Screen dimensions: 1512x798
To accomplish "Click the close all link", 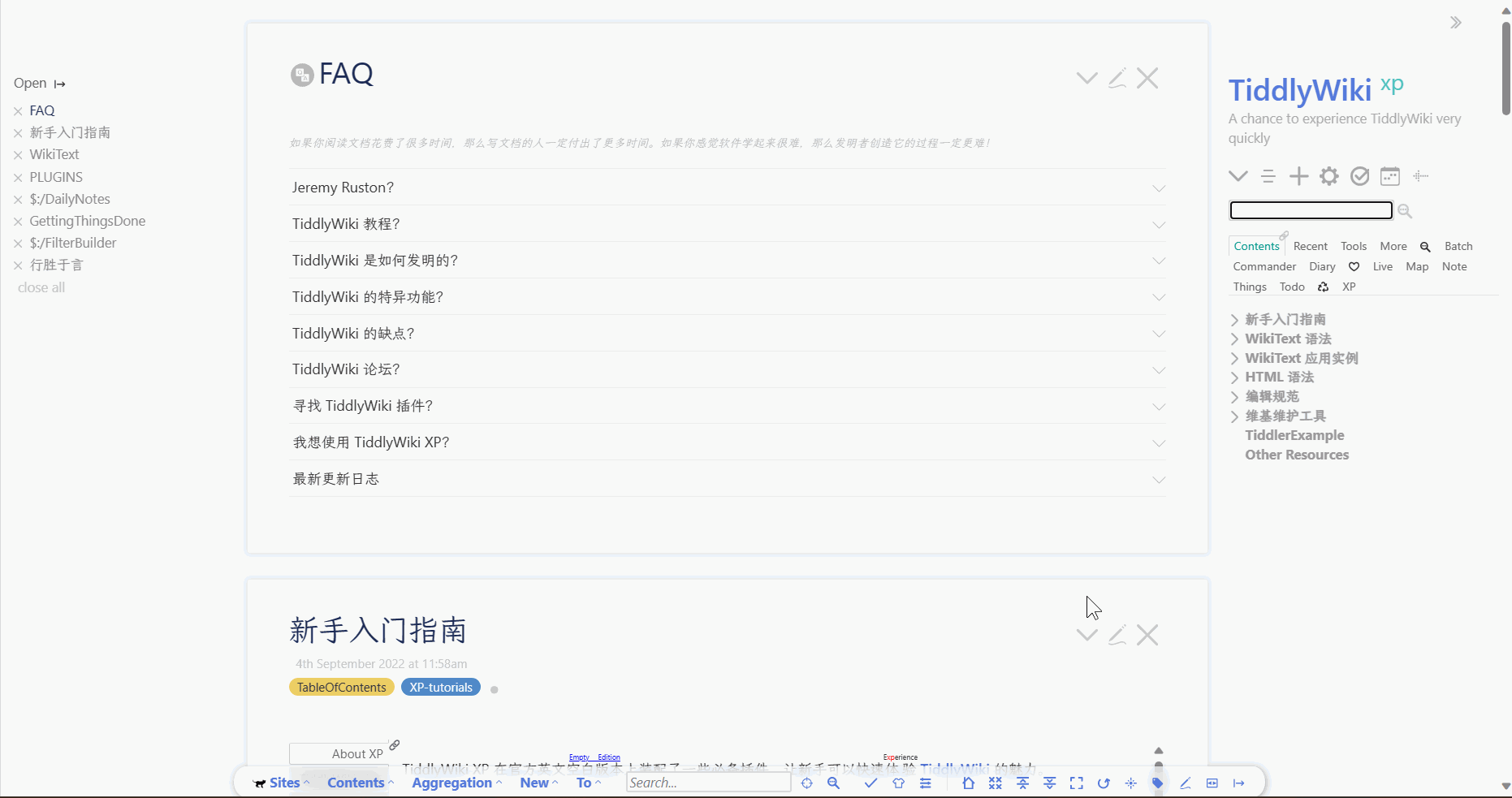I will click(41, 287).
